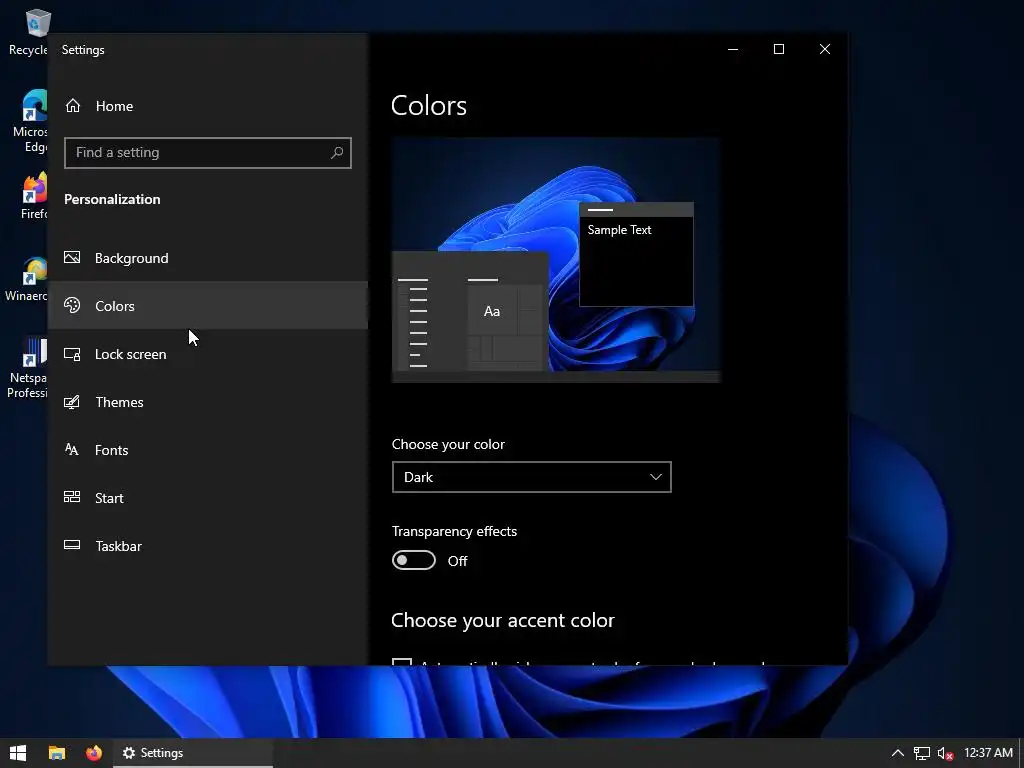Open Background personalization page
This screenshot has width=1024, height=768.
tap(208, 258)
